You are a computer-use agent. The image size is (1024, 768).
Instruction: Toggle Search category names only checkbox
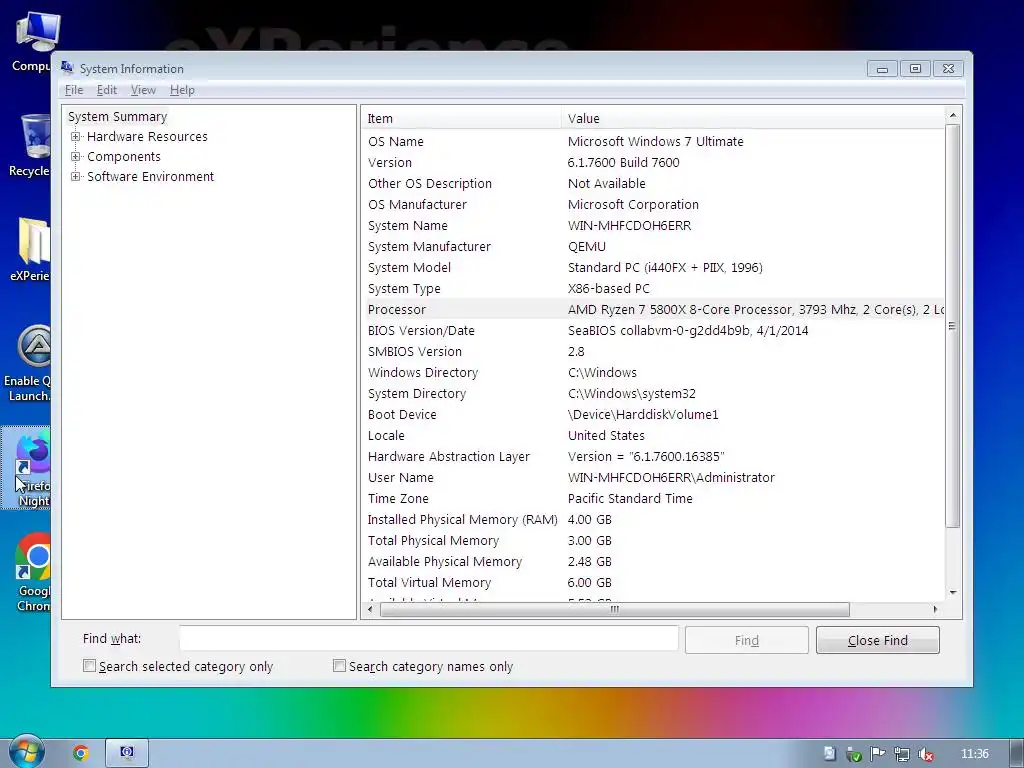pos(339,666)
